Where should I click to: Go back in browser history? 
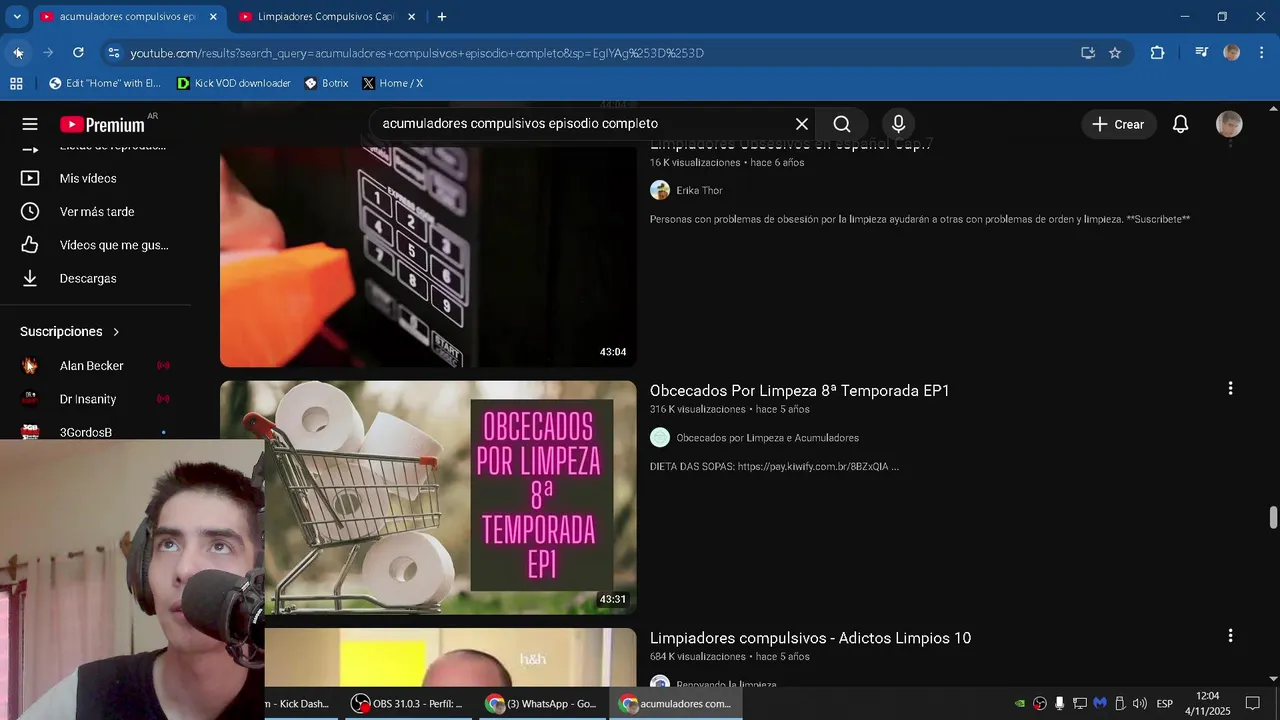click(x=18, y=53)
